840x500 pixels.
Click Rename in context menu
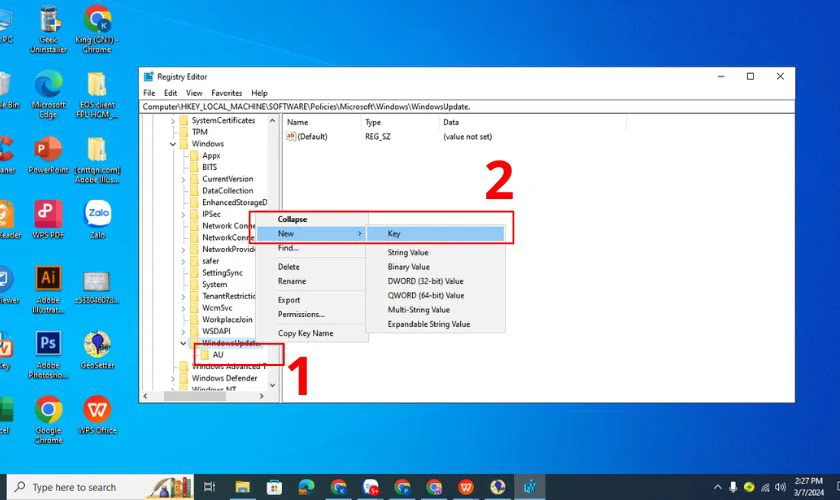tap(312, 281)
